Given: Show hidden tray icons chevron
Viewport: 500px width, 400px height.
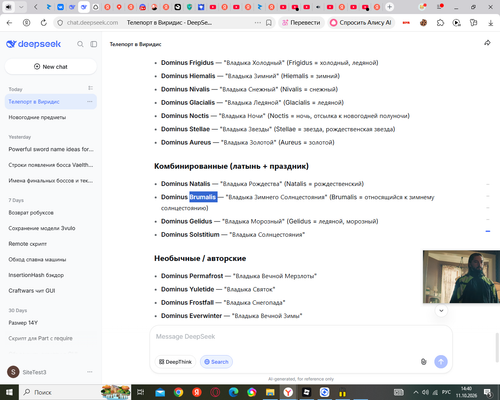Looking at the screenshot, I should [416, 392].
